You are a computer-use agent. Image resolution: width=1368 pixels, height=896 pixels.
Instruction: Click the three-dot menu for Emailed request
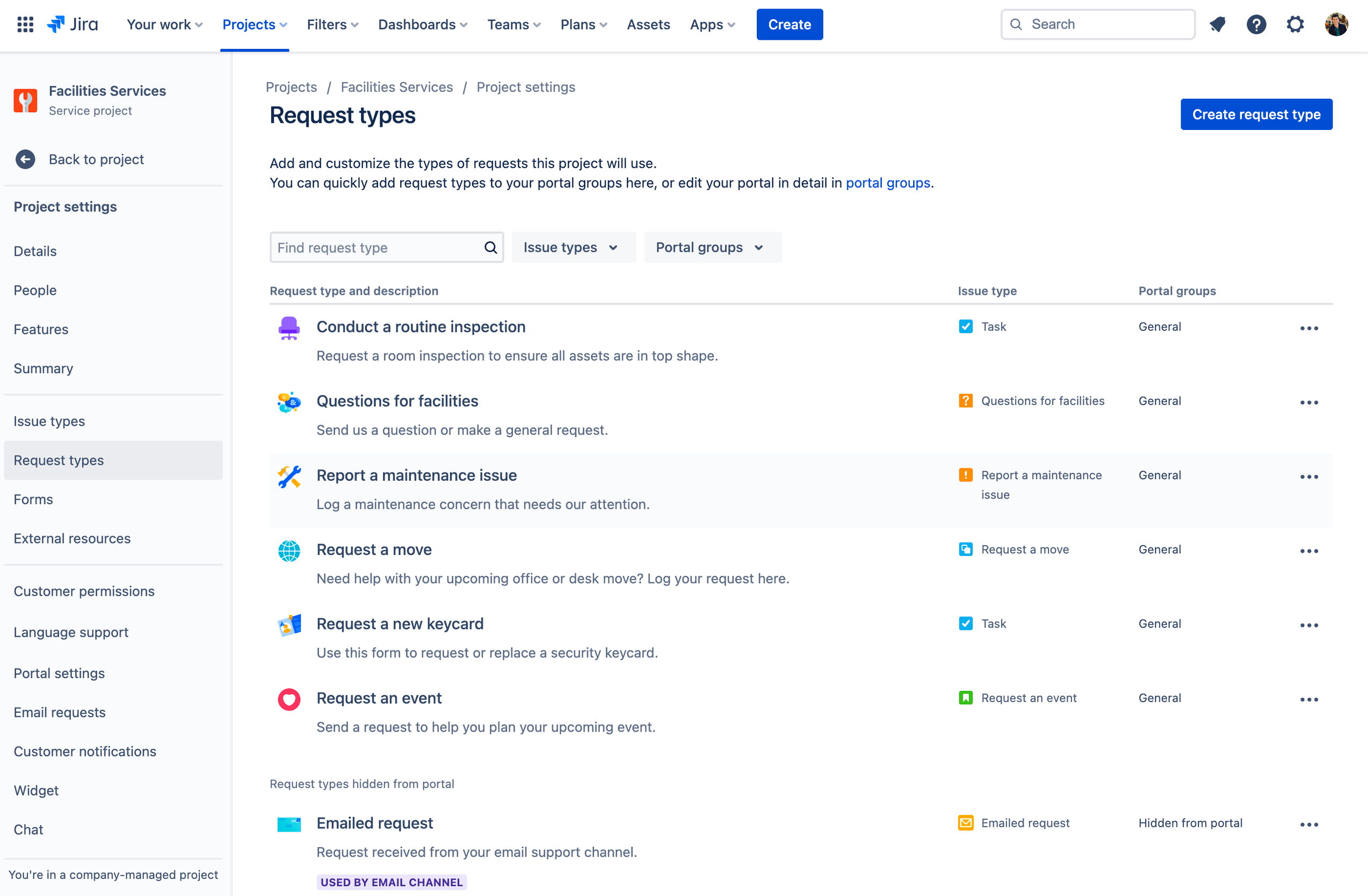click(1309, 824)
